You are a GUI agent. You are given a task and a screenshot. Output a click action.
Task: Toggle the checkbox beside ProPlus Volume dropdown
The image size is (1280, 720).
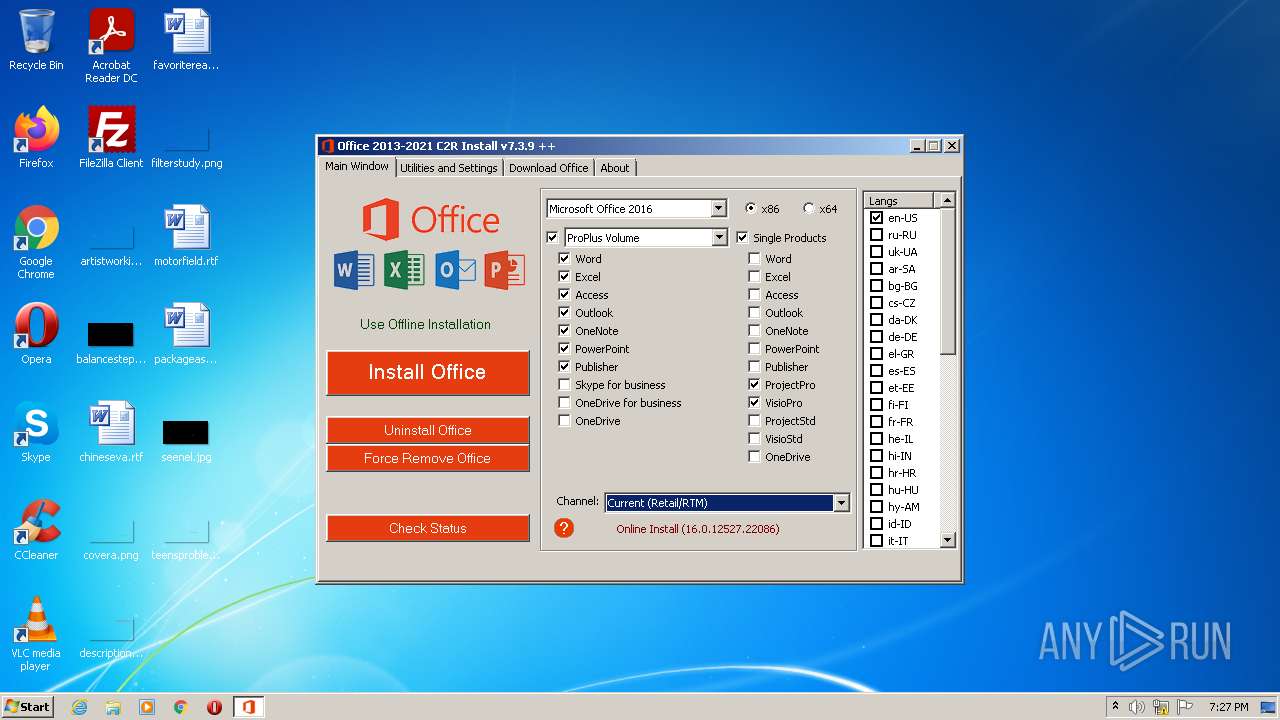[x=553, y=238]
